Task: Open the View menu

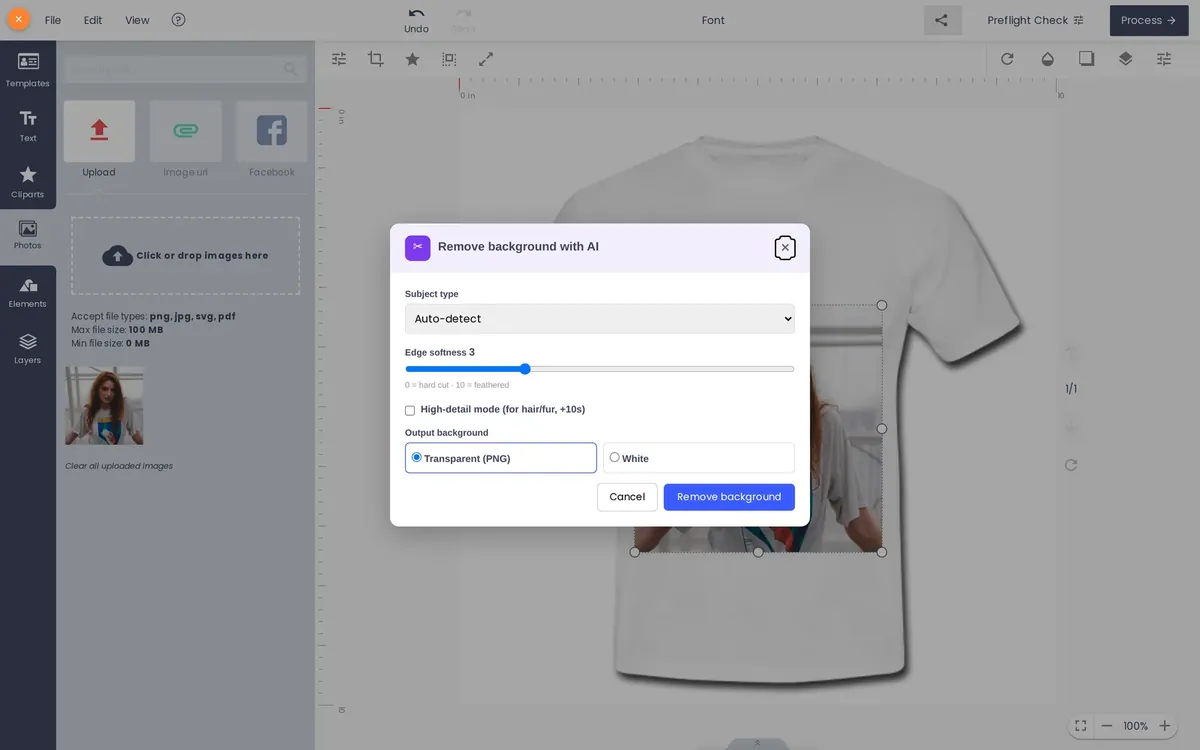Action: tap(137, 20)
